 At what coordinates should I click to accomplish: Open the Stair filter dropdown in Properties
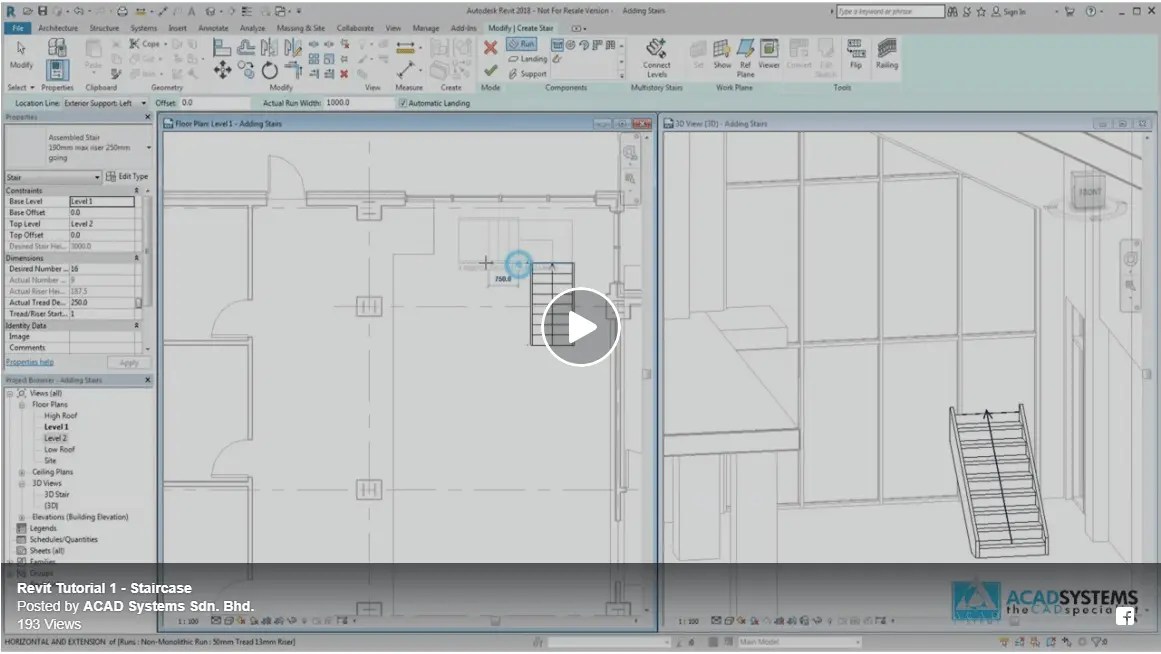(x=53, y=178)
